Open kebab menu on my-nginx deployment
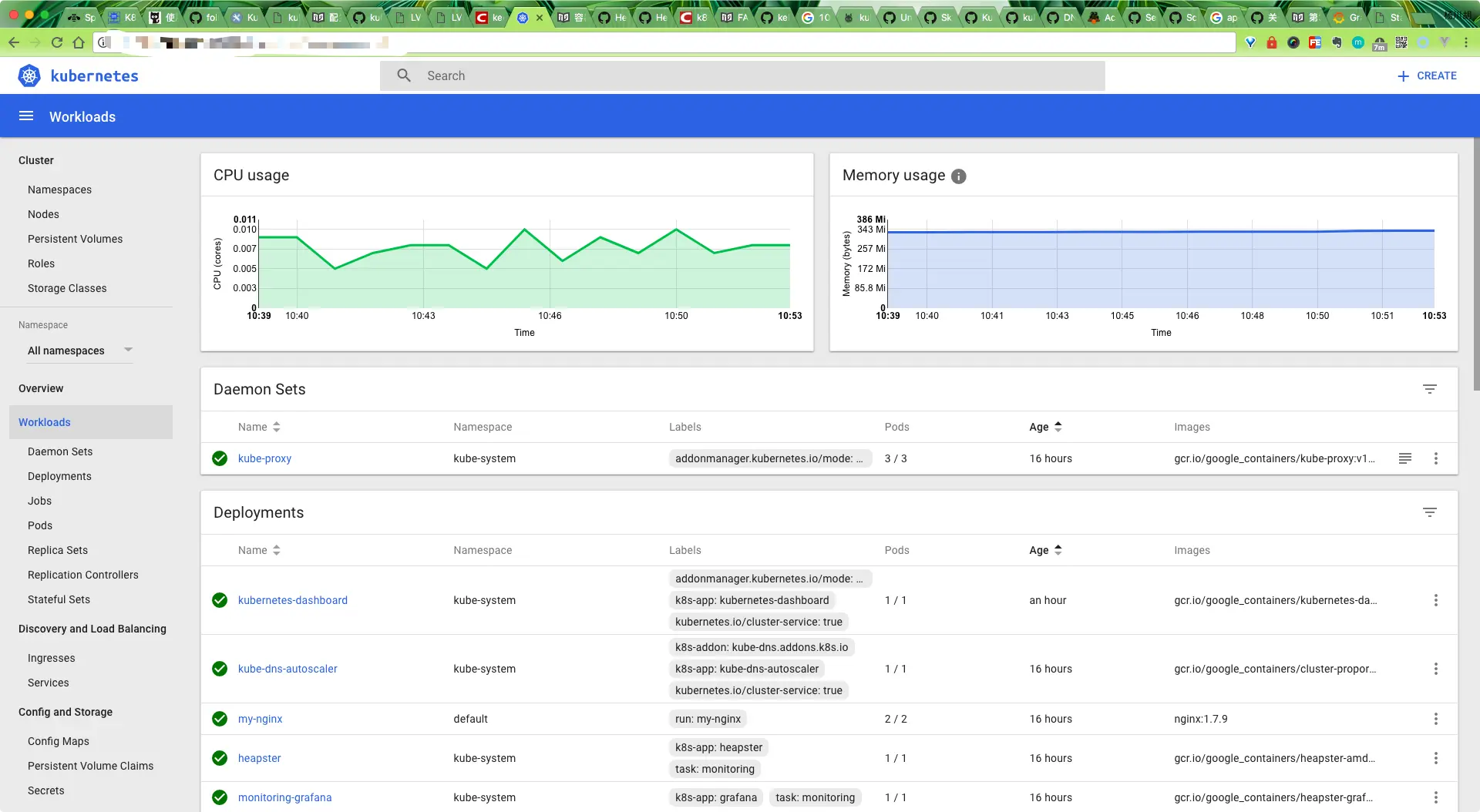This screenshot has width=1480, height=812. pyautogui.click(x=1436, y=719)
